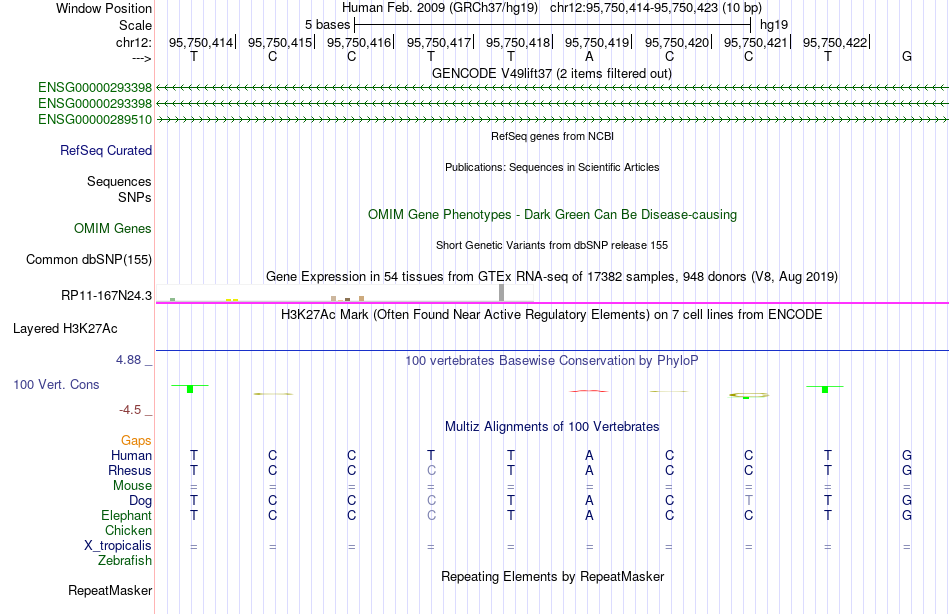Click the chr12:95,750,414-95,750,423 position text
Screen dimensions: 950x614
pos(656,8)
